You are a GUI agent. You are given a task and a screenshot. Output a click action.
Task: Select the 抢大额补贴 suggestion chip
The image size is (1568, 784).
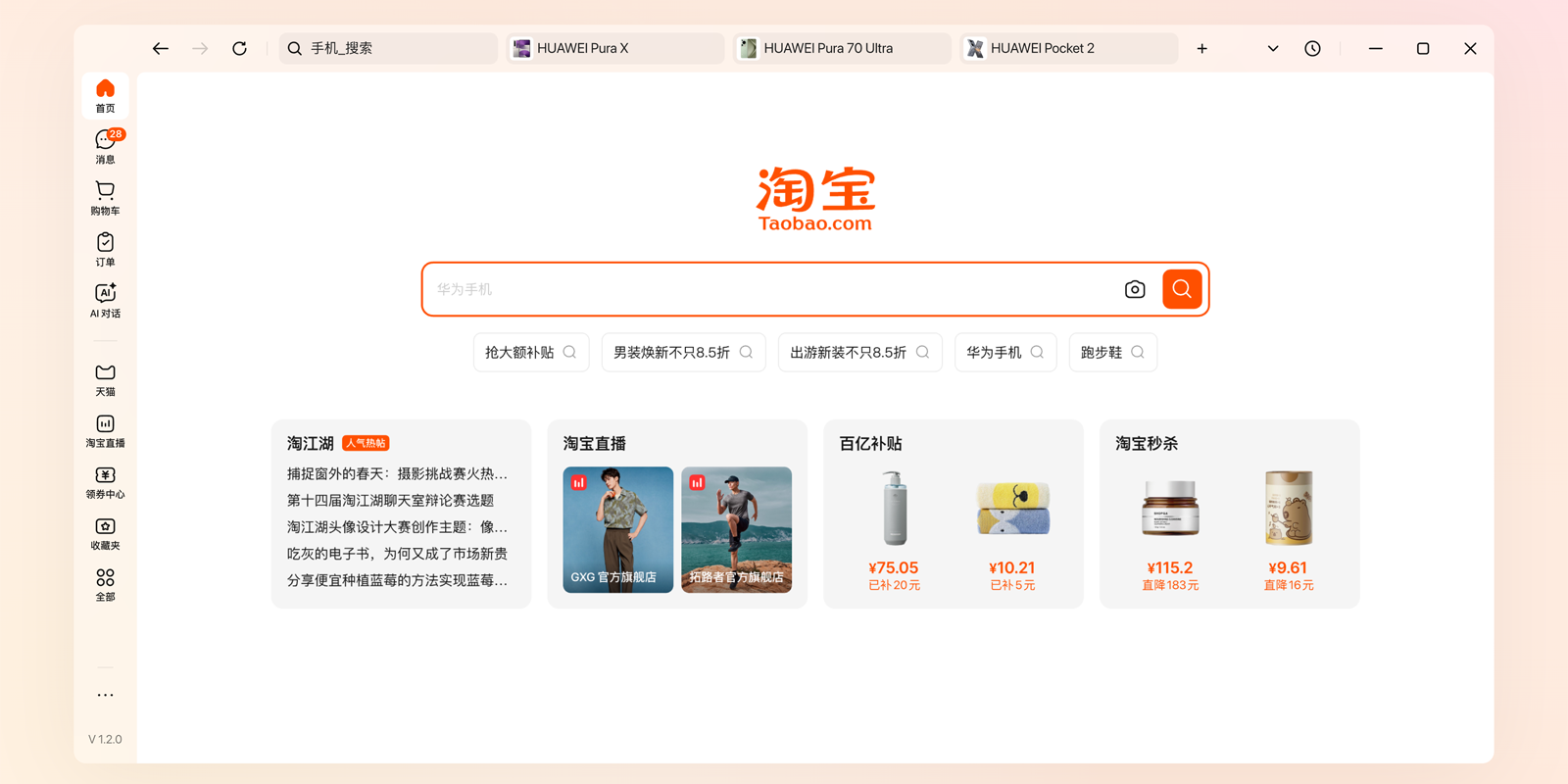point(531,352)
